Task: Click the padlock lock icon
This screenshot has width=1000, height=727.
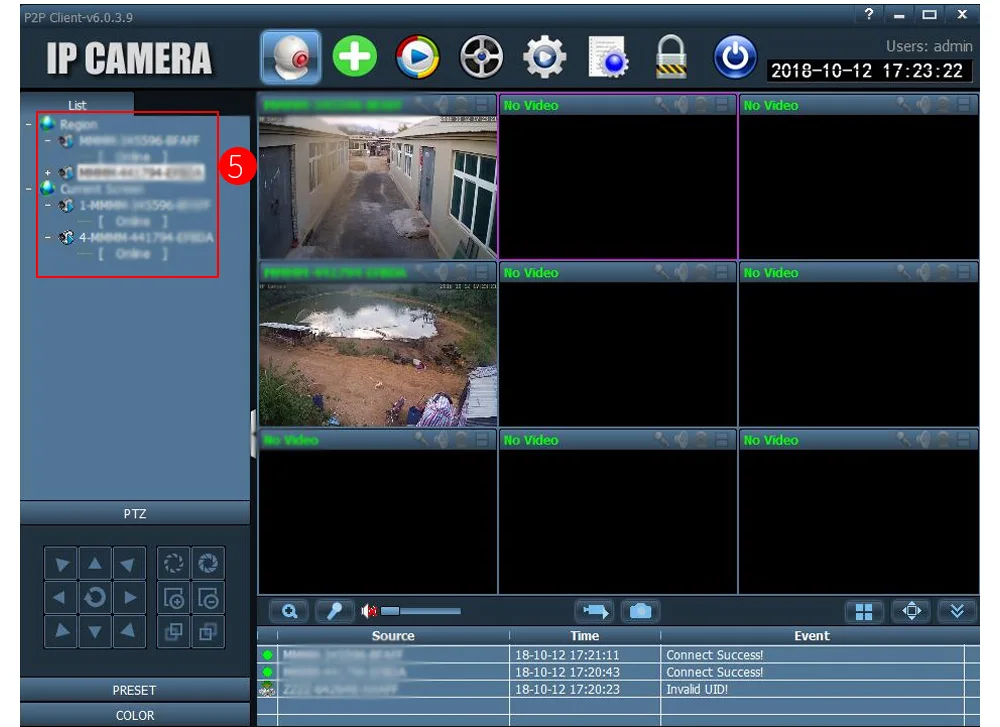Action: tap(670, 58)
